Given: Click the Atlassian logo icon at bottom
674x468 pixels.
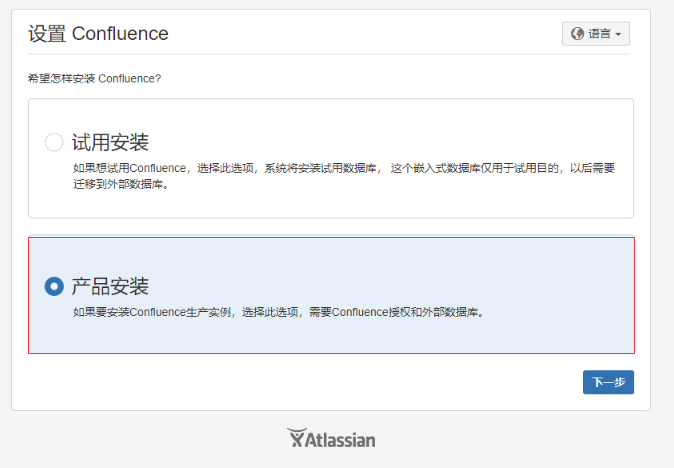Looking at the screenshot, I should click(297, 438).
